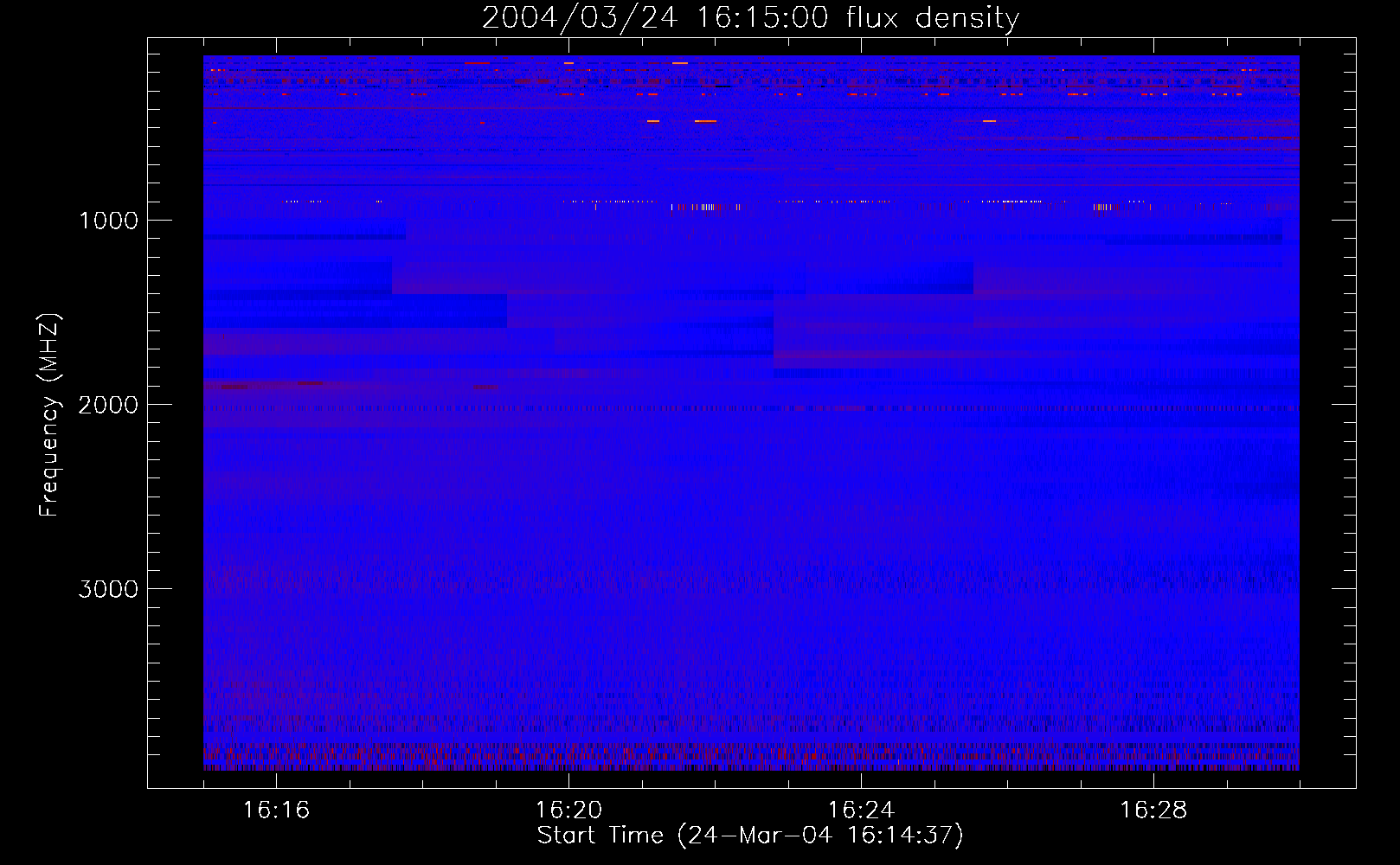
Task: Click the 'Start Time (24-Mar-04 16:14:37)' axis label
Action: 750,836
